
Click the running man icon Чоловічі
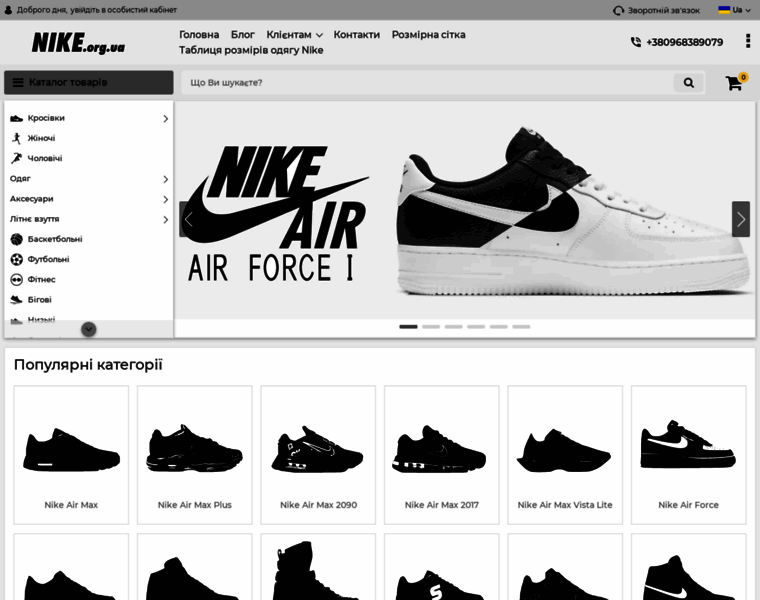pos(16,158)
